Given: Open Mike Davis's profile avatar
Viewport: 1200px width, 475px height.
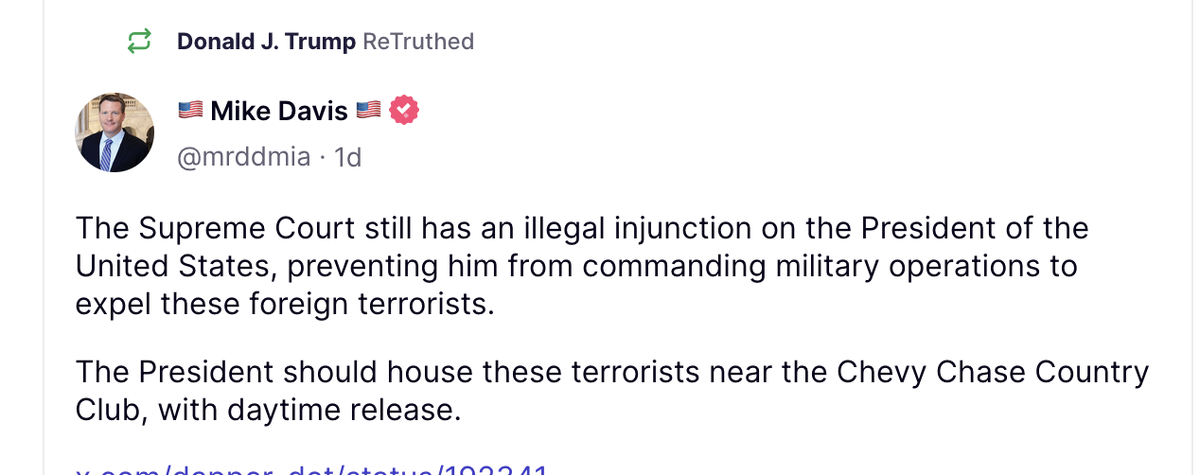Looking at the screenshot, I should [115, 132].
